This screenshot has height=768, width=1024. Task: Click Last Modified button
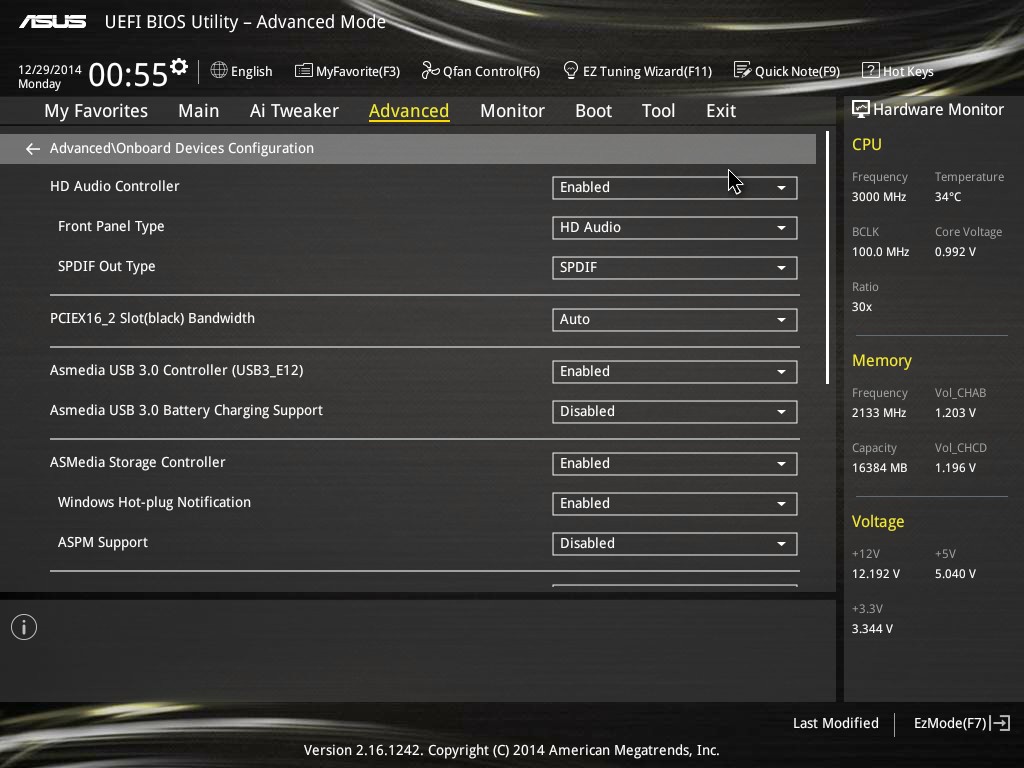point(835,724)
